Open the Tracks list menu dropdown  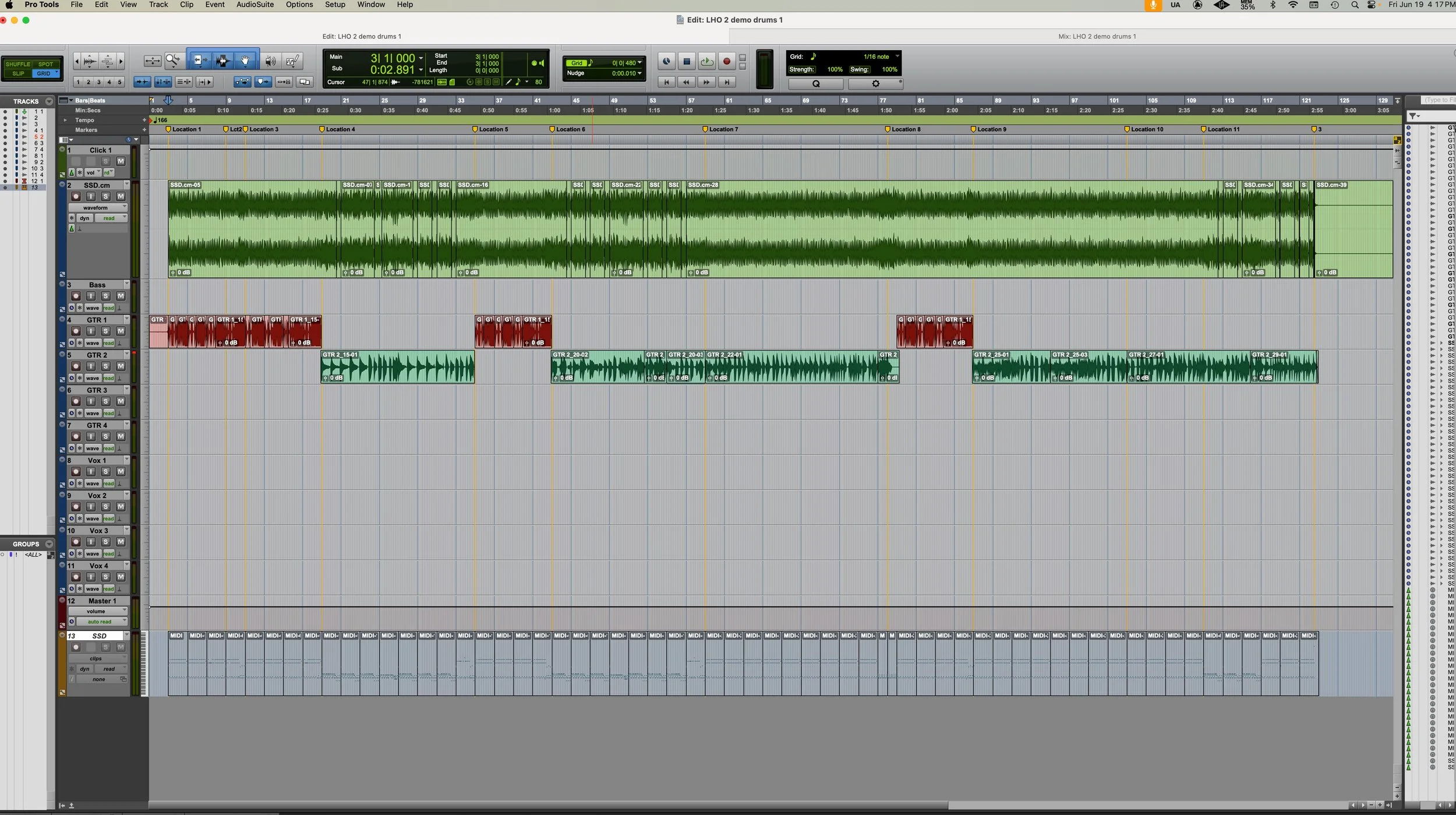49,101
